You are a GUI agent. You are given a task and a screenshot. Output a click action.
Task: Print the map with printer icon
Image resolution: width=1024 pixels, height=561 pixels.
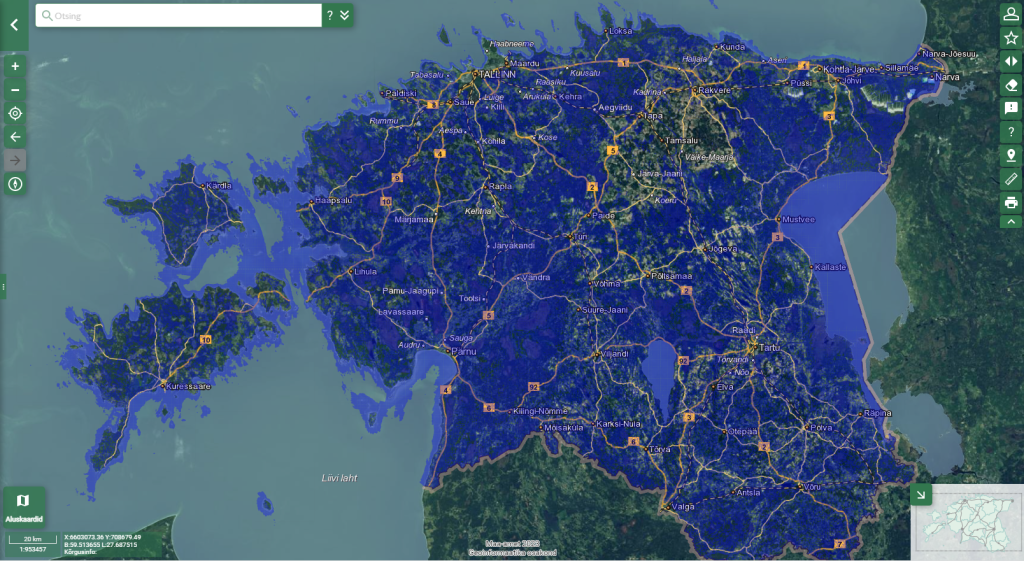click(1011, 202)
